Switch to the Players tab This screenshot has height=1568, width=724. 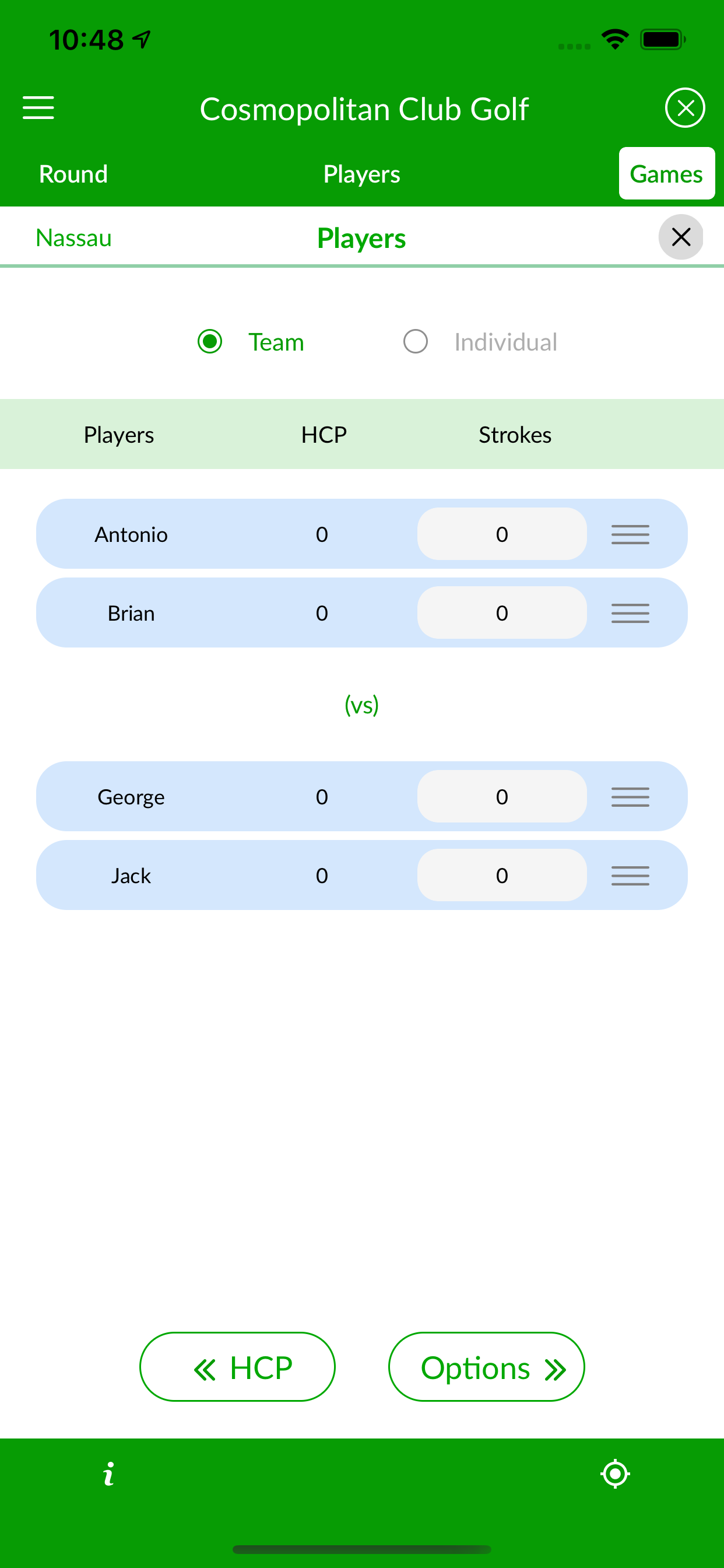pos(361,174)
